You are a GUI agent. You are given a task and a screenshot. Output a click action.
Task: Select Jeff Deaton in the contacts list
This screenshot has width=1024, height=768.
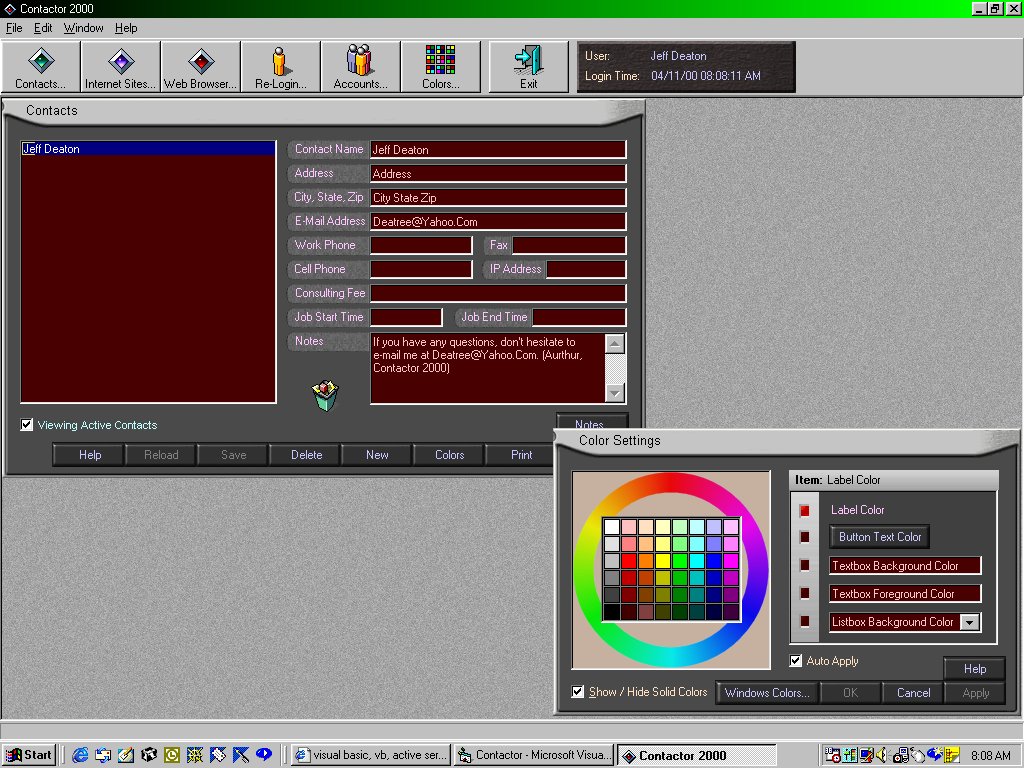tap(148, 149)
